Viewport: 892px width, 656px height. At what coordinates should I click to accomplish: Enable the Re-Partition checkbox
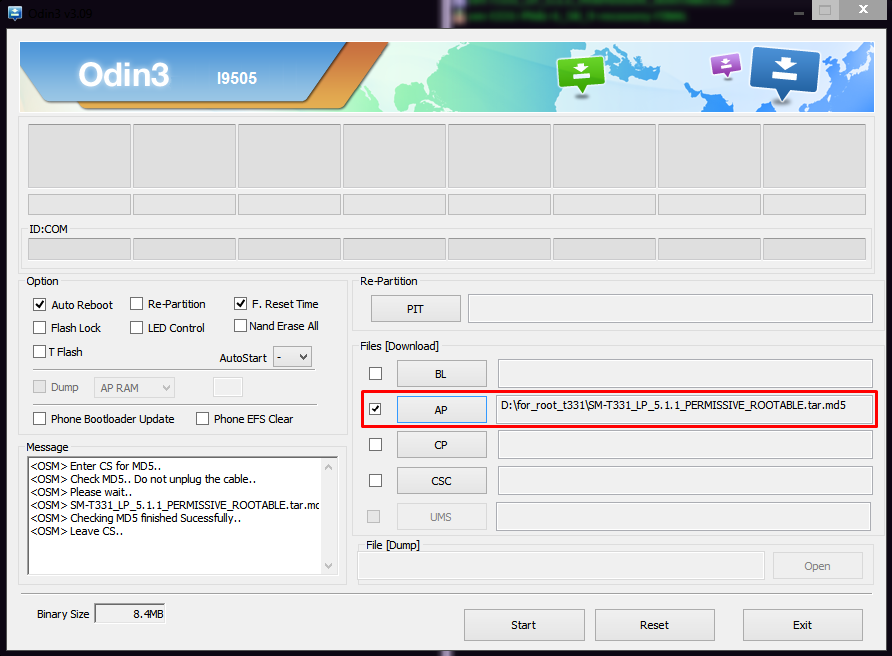[x=137, y=304]
